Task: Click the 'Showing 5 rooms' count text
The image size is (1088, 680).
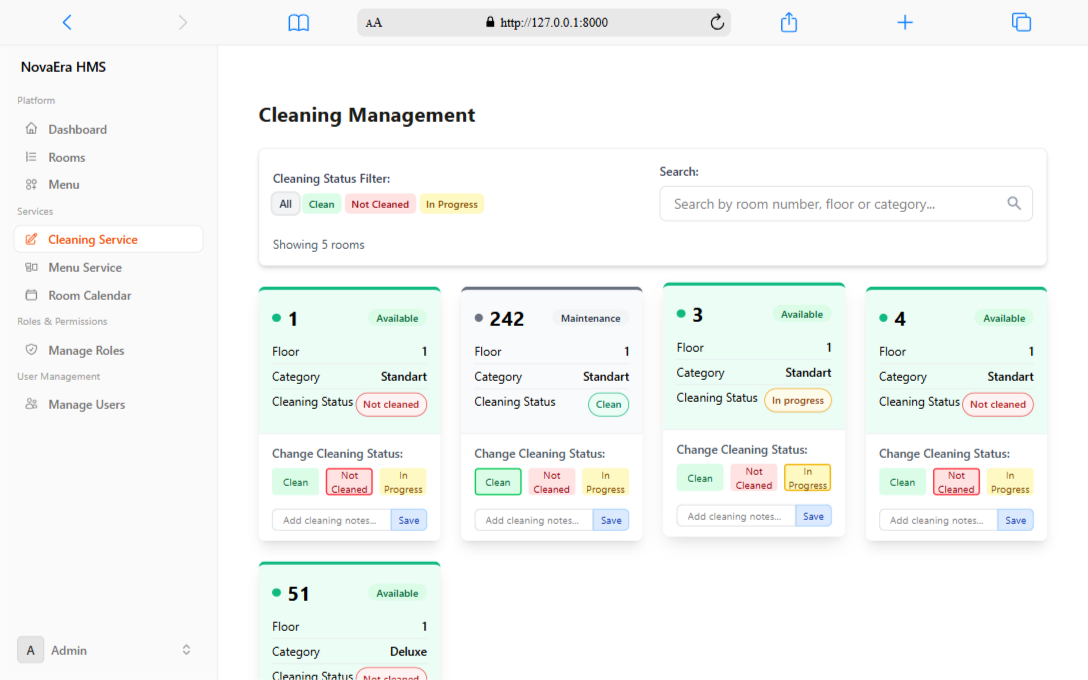Action: (x=318, y=245)
